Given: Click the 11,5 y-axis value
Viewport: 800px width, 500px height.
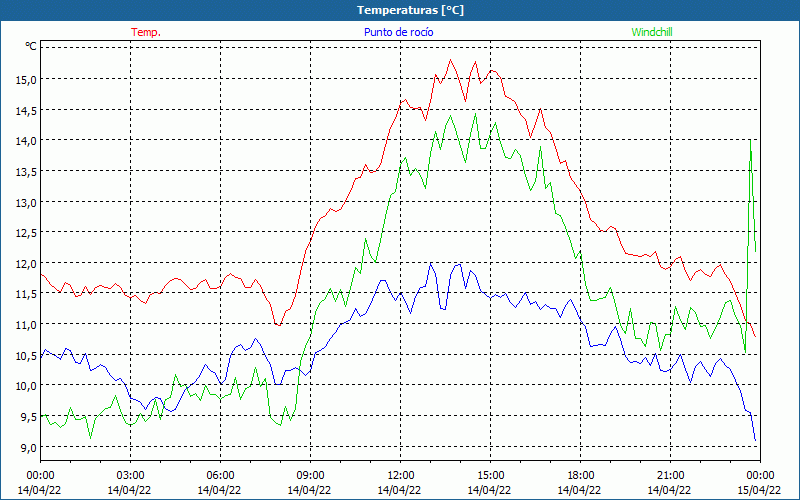Looking at the screenshot, I should click(x=28, y=294).
